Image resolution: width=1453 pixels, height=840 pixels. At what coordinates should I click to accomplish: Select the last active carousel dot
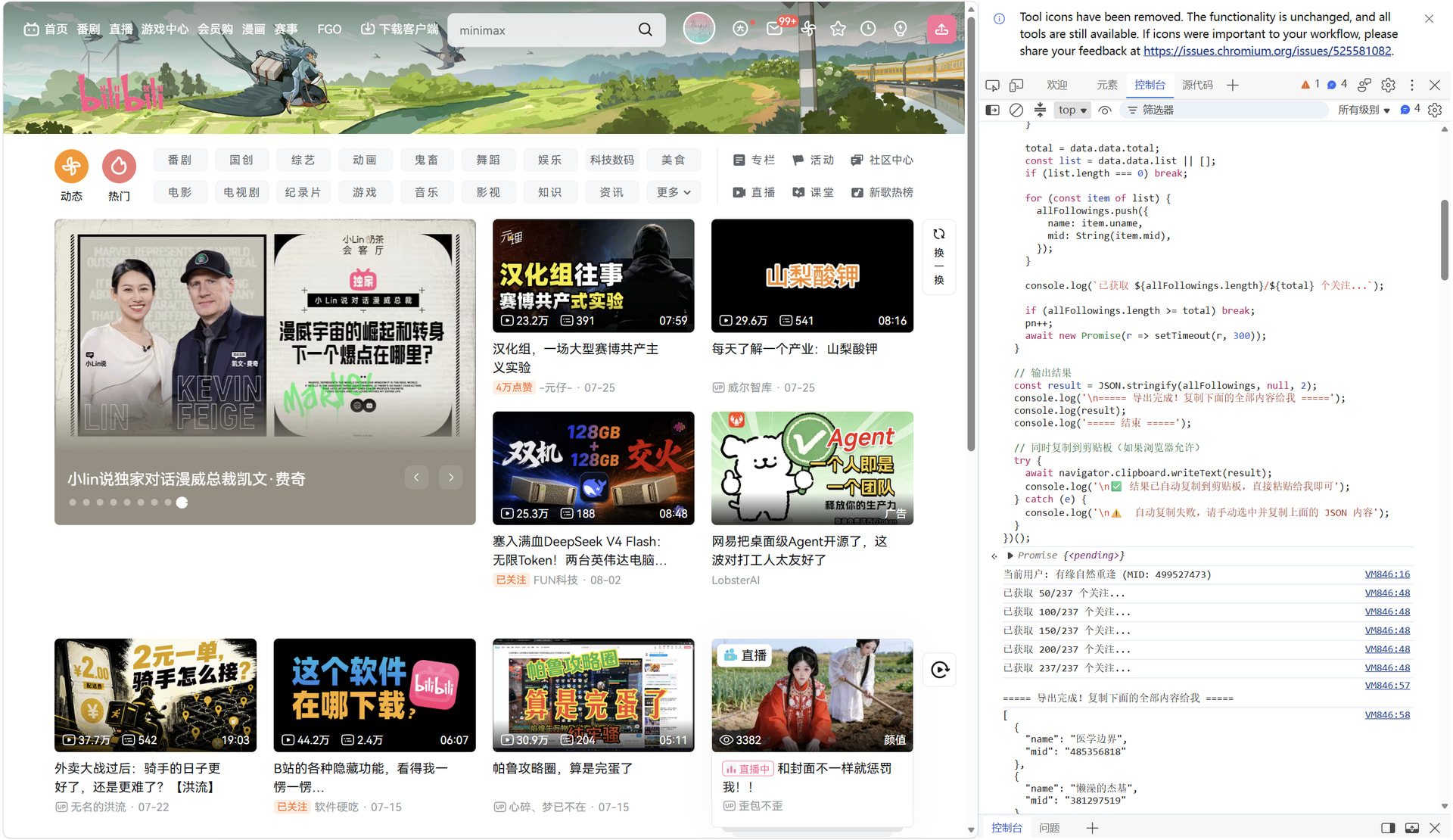pos(182,502)
